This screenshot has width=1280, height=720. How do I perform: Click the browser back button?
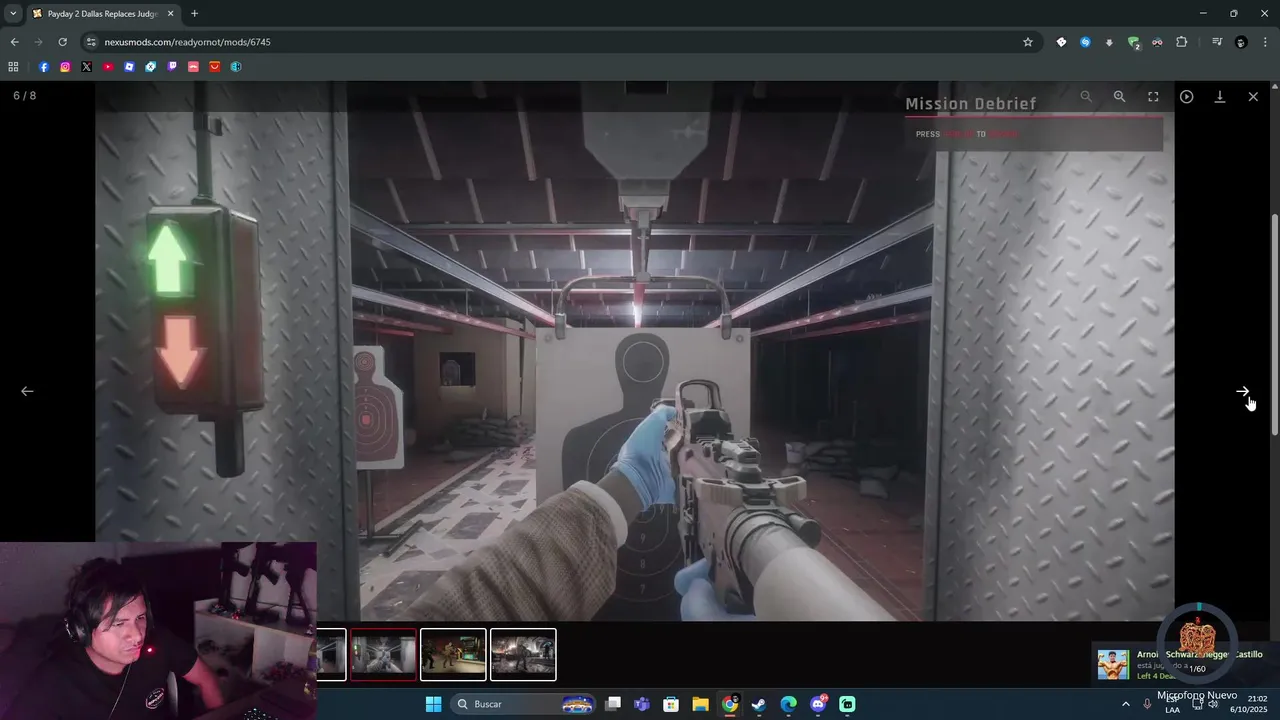tap(14, 42)
